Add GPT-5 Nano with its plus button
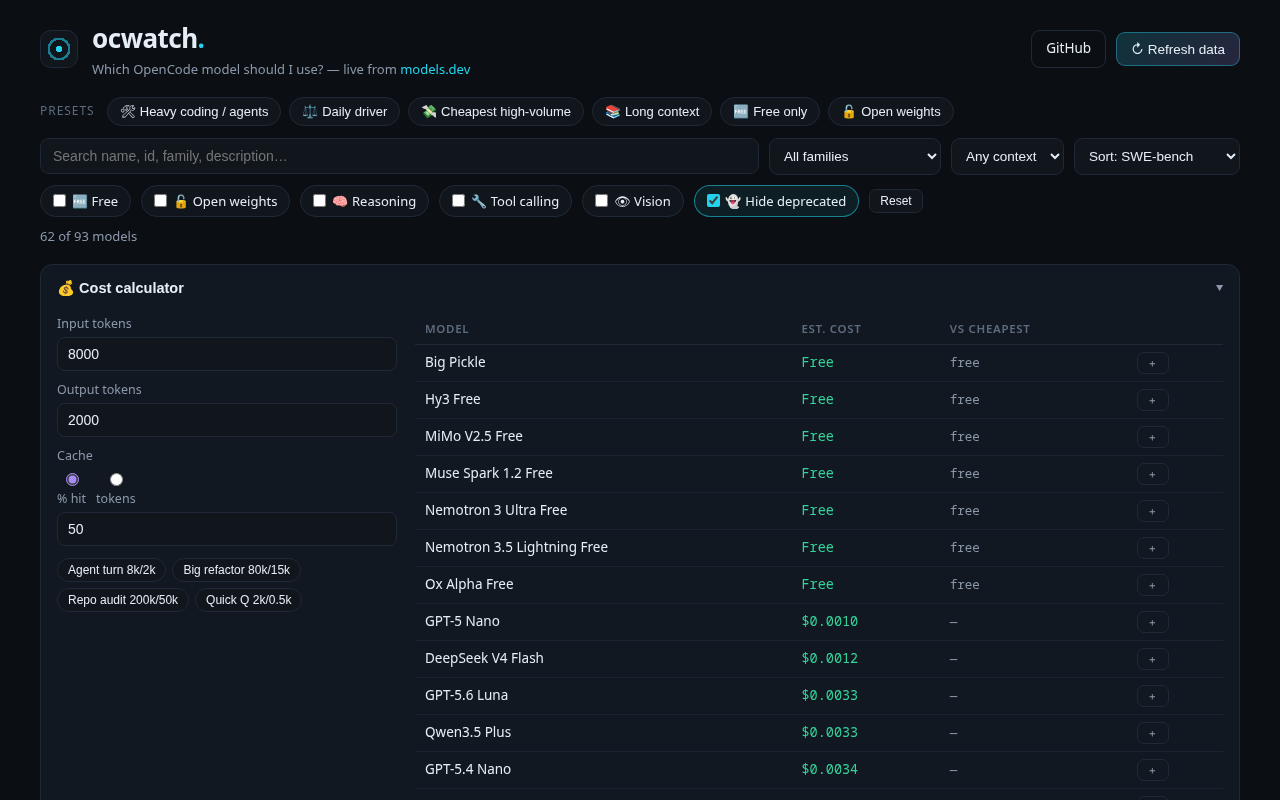Screen dimensions: 1280x800 click(1152, 622)
